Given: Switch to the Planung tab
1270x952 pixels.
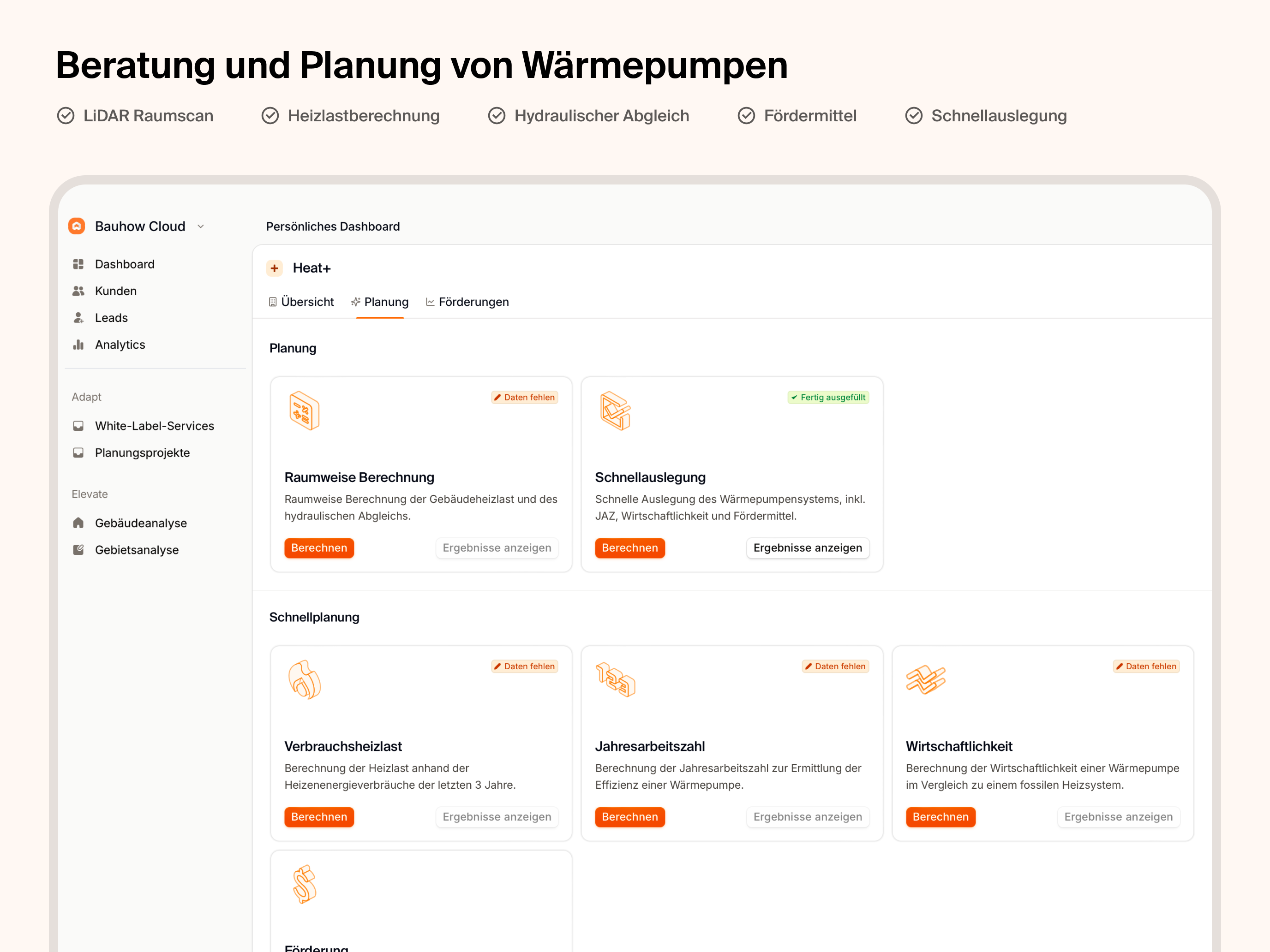Looking at the screenshot, I should (x=380, y=302).
